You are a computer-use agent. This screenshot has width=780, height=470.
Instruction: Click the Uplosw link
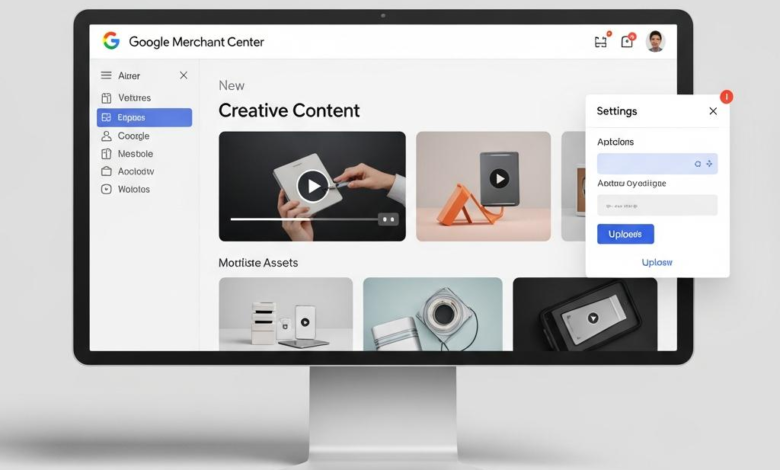657,262
